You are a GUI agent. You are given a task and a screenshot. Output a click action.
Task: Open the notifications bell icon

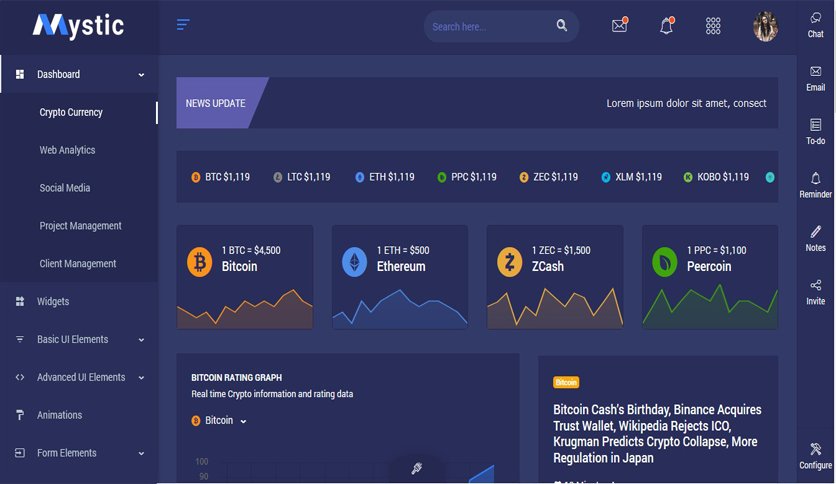[666, 25]
